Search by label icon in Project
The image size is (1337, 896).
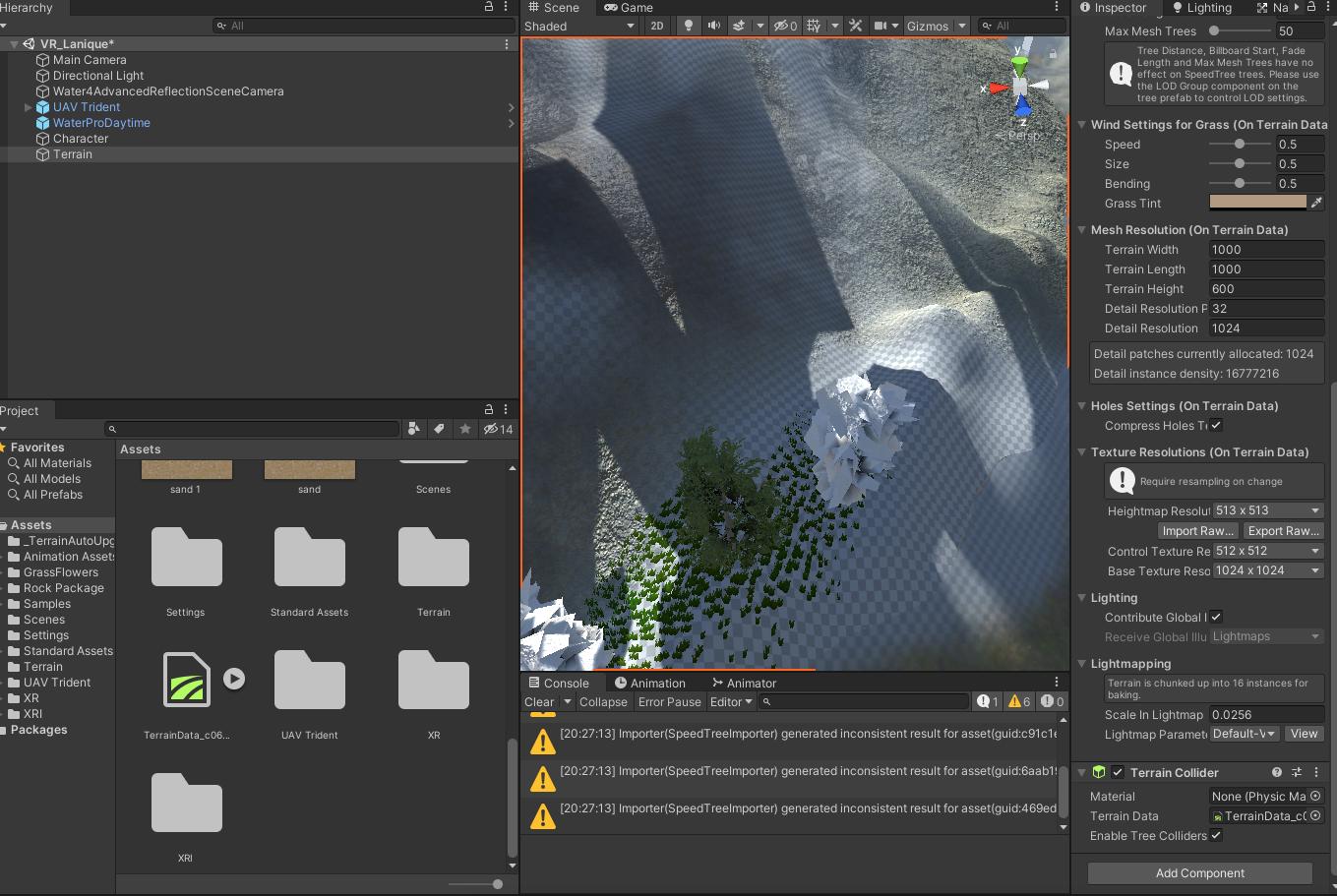[x=440, y=429]
